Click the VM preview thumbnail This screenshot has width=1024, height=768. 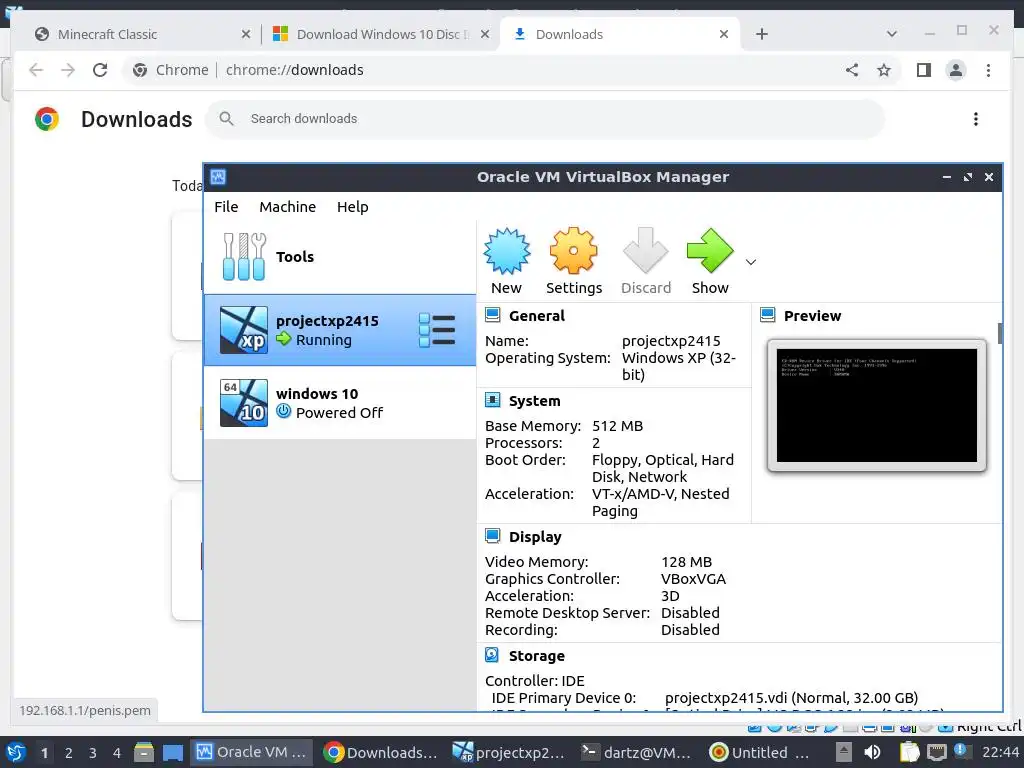click(x=876, y=405)
